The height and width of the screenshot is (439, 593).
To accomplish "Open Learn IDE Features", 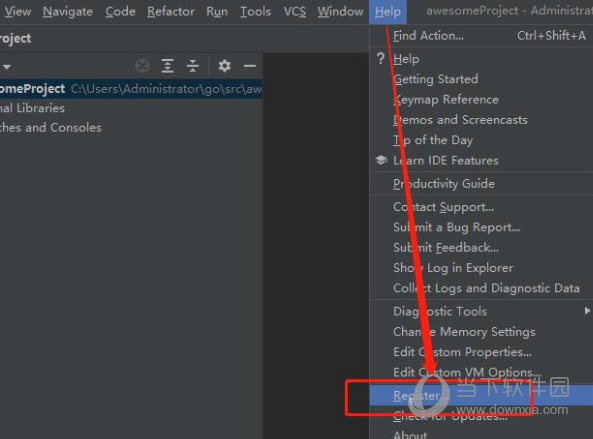I will (481, 161).
